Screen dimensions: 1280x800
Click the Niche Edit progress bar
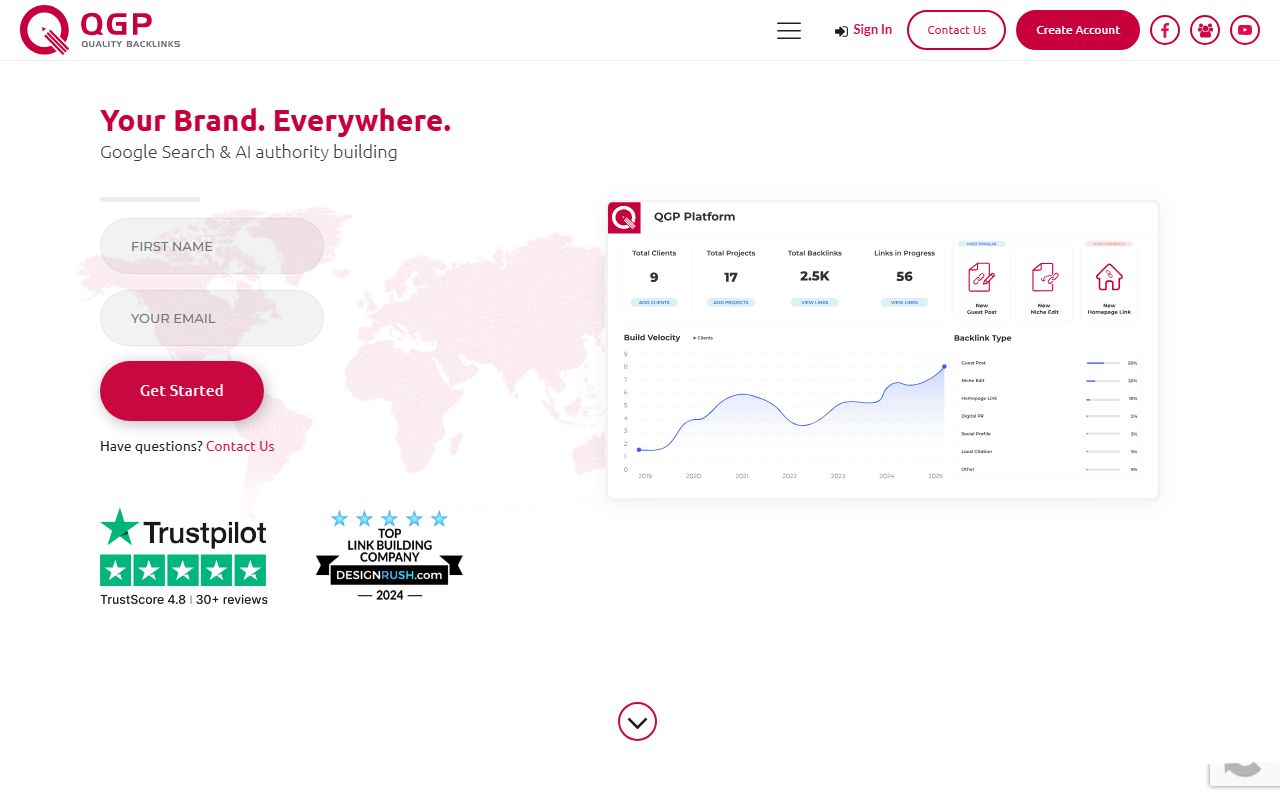tap(1102, 381)
